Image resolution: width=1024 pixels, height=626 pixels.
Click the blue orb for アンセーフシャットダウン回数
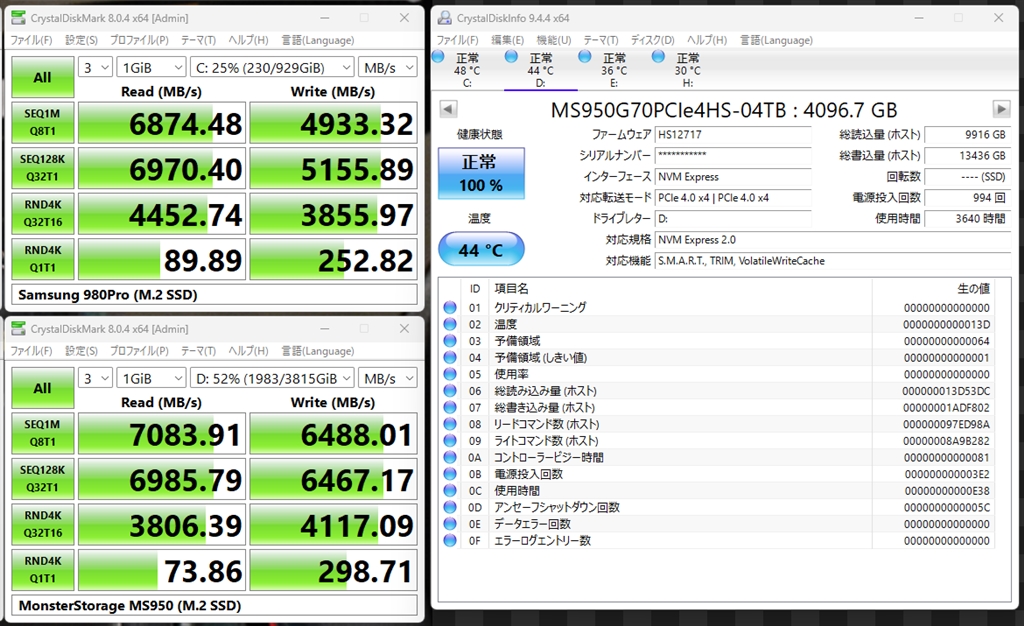[x=450, y=507]
